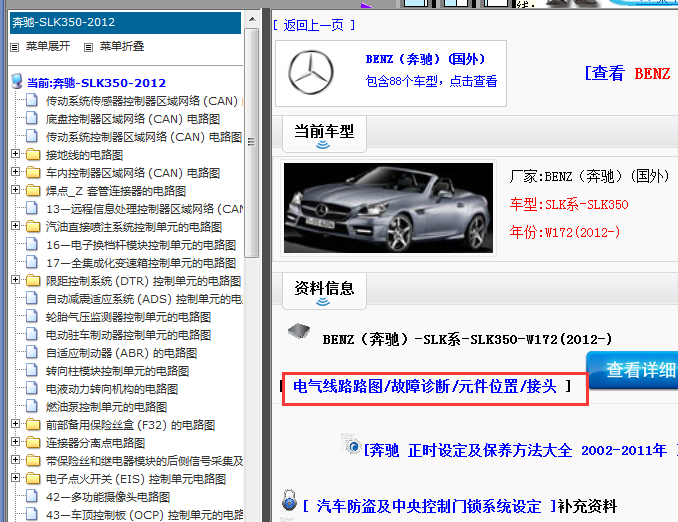The width and height of the screenshot is (678, 522).
Task: Select tree item 13—远程信息处理控制器区域网络
Action: coord(144,209)
